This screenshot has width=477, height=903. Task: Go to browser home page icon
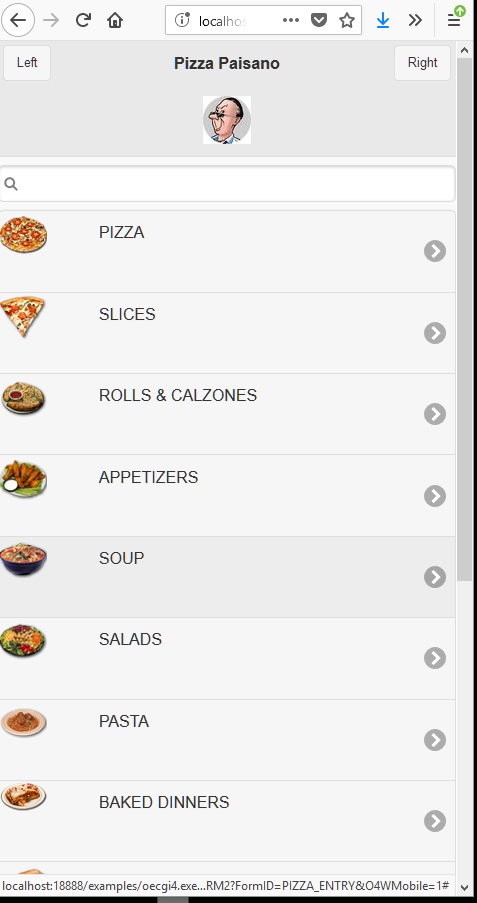[x=115, y=20]
